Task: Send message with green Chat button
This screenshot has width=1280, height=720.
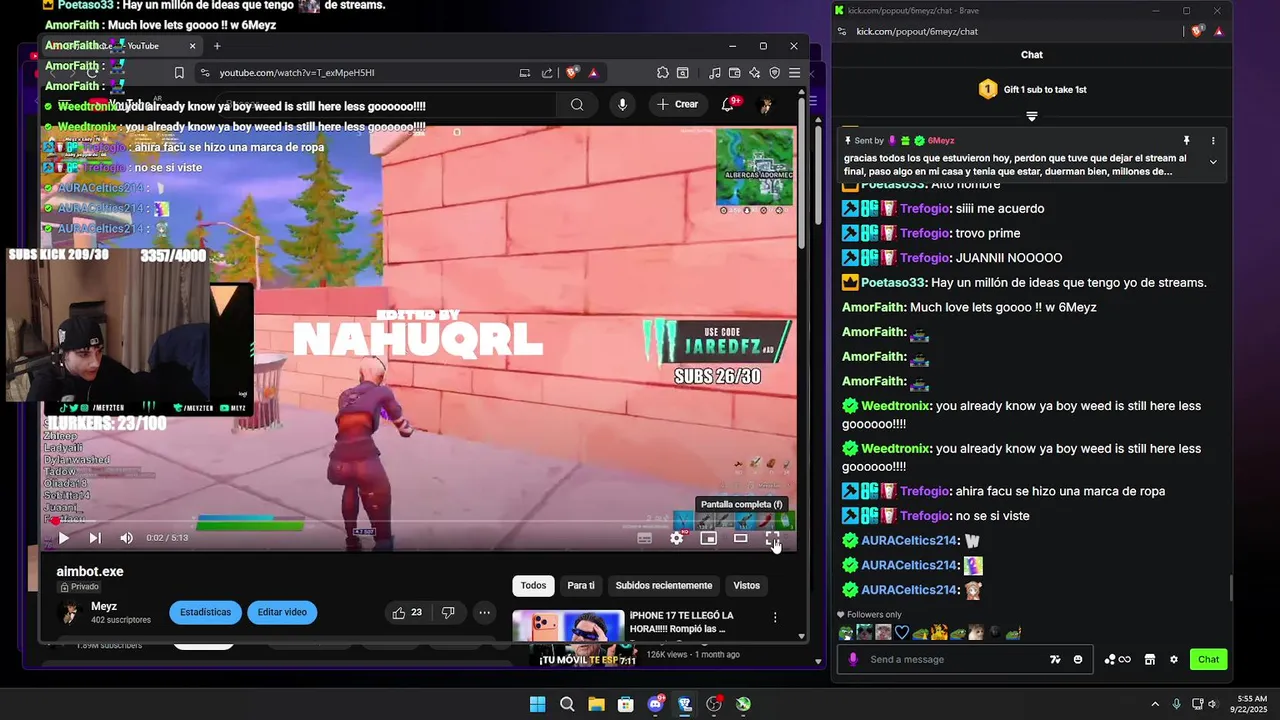Action: pos(1209,659)
